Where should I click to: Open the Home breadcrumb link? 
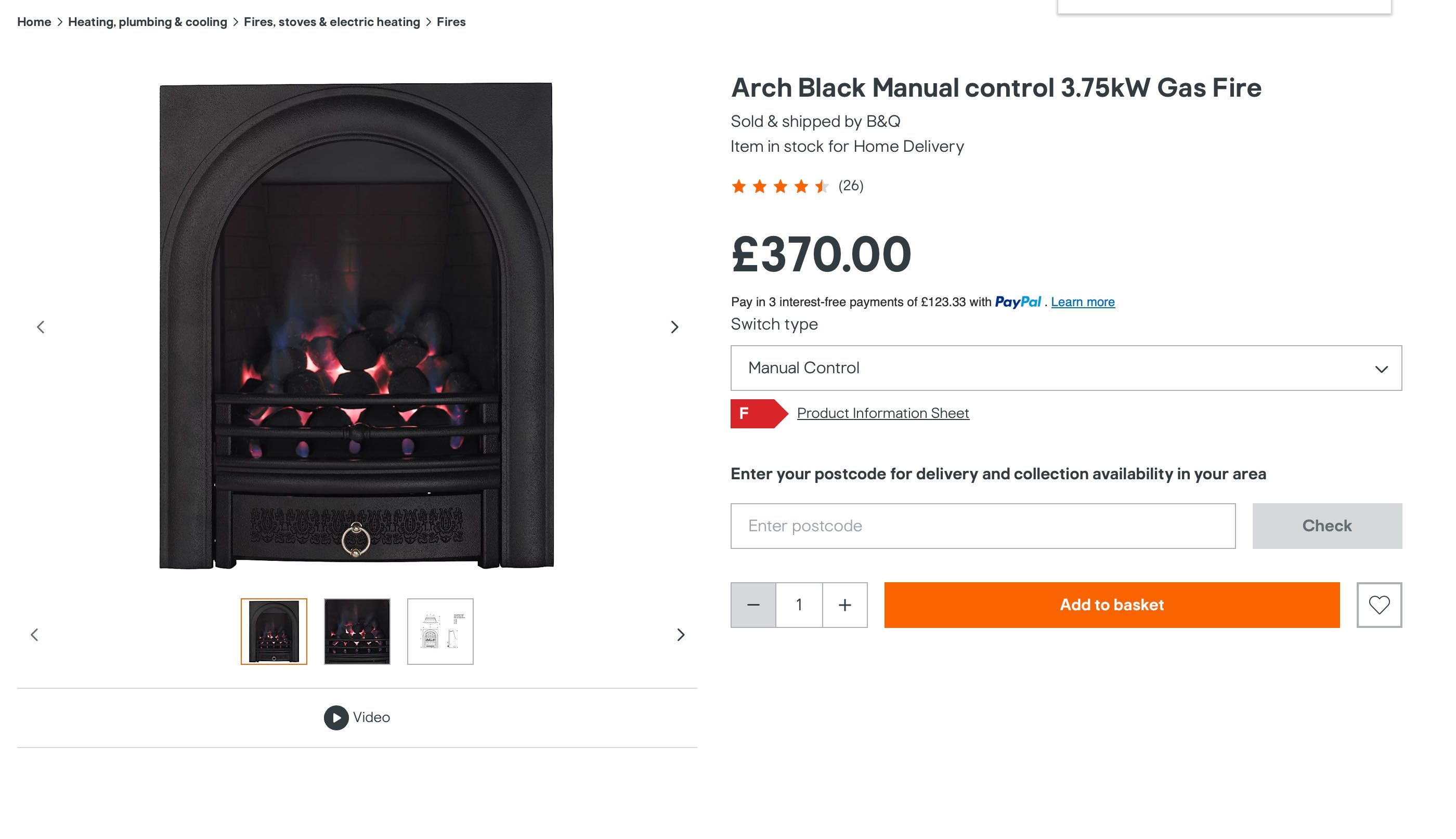(34, 22)
